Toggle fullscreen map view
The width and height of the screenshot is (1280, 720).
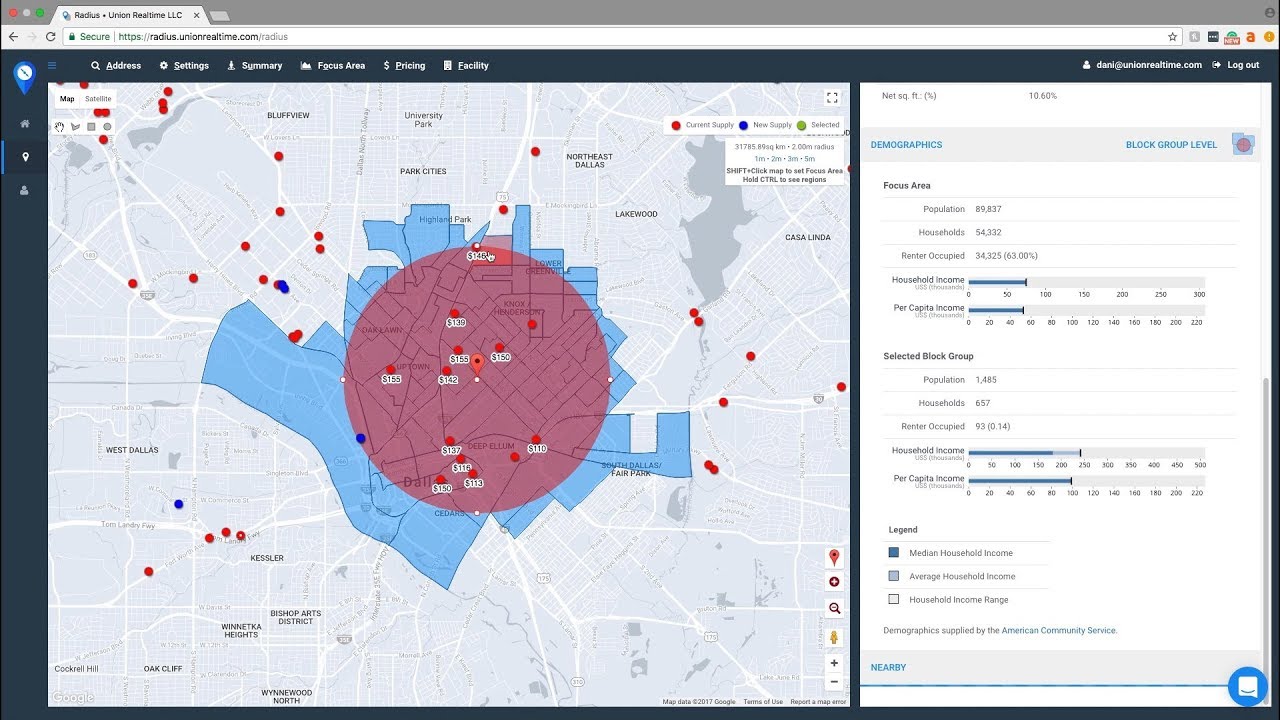[x=832, y=97]
